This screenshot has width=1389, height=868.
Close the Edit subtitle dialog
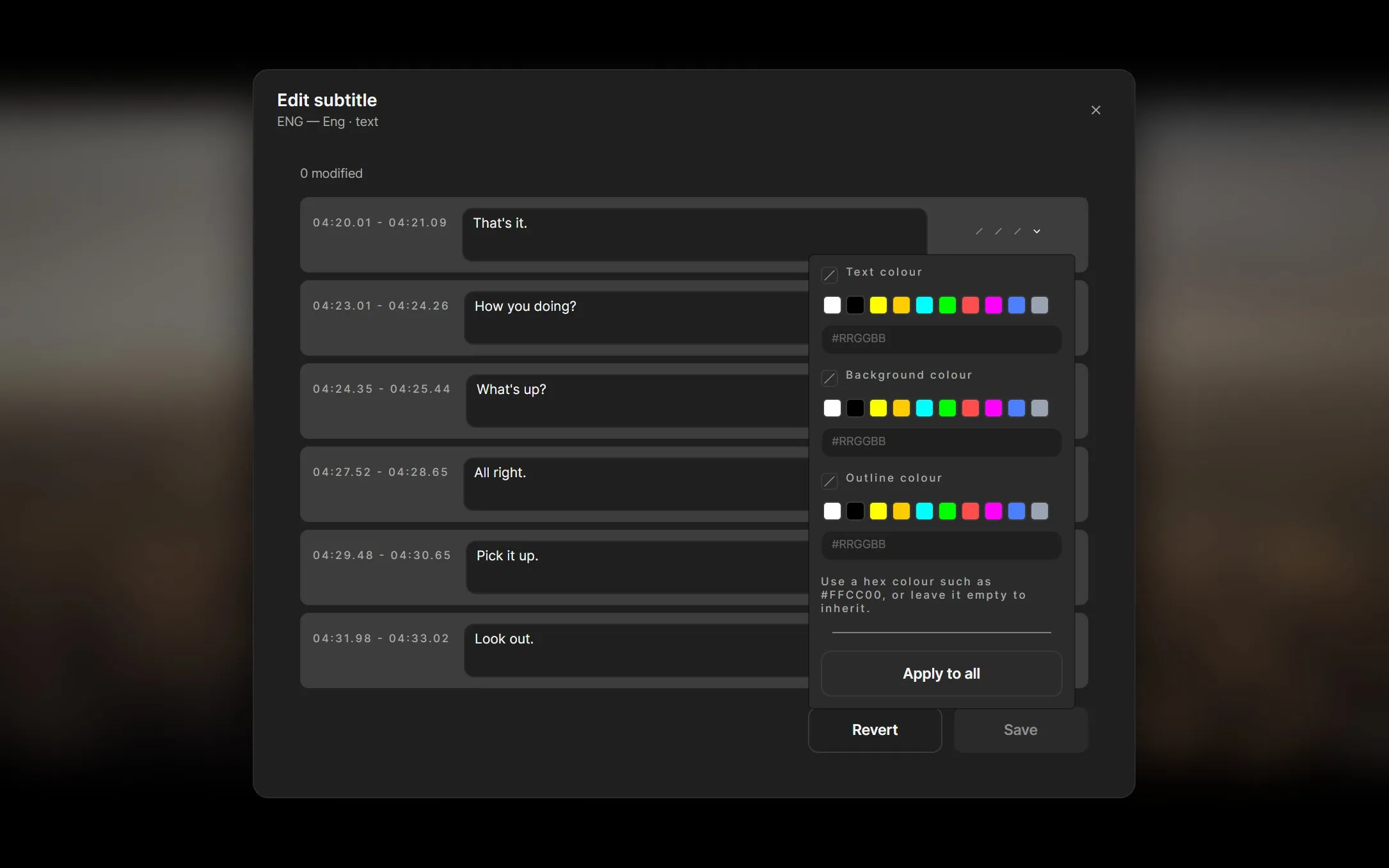click(1096, 110)
